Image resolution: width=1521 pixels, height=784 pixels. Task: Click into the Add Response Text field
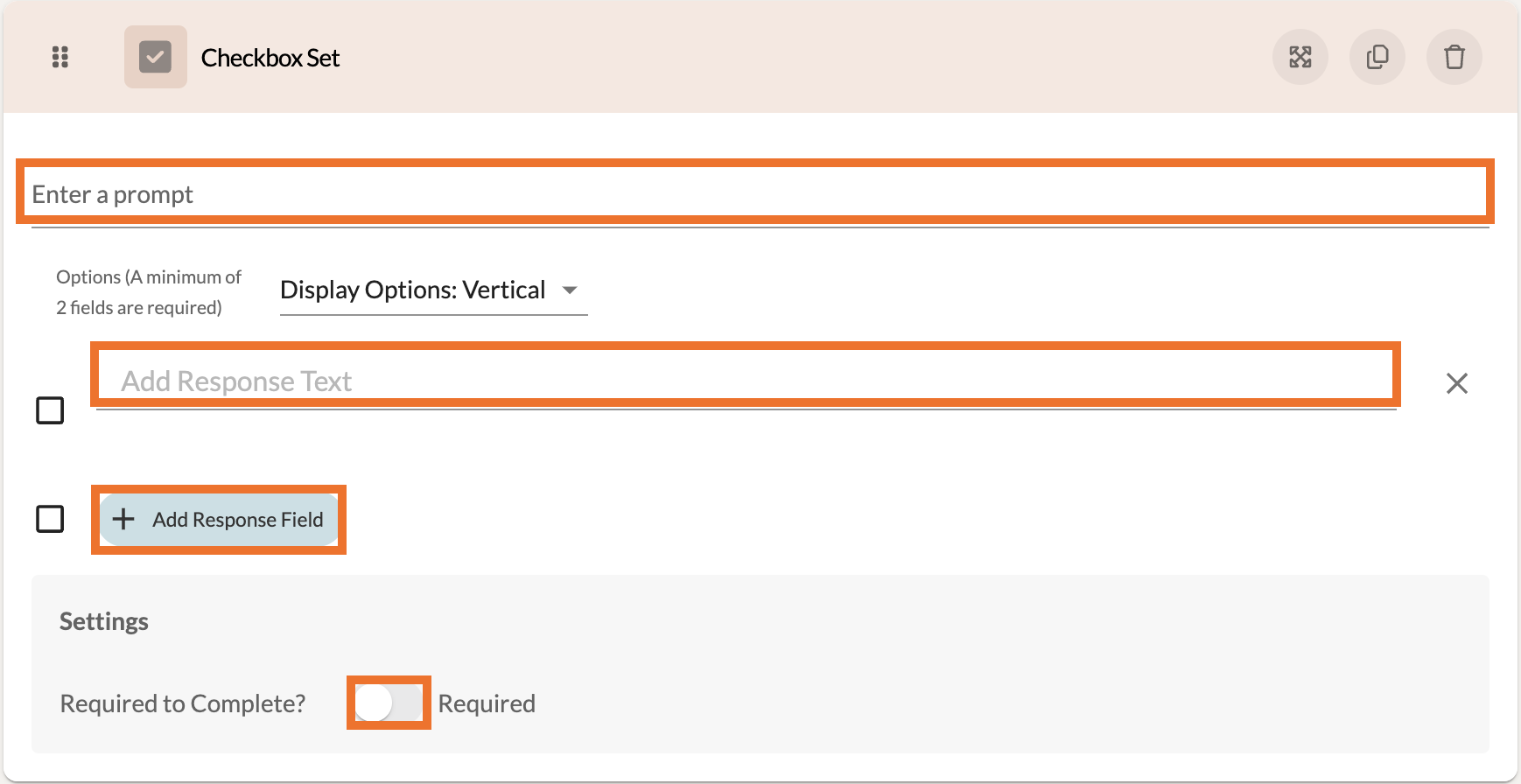pos(744,381)
